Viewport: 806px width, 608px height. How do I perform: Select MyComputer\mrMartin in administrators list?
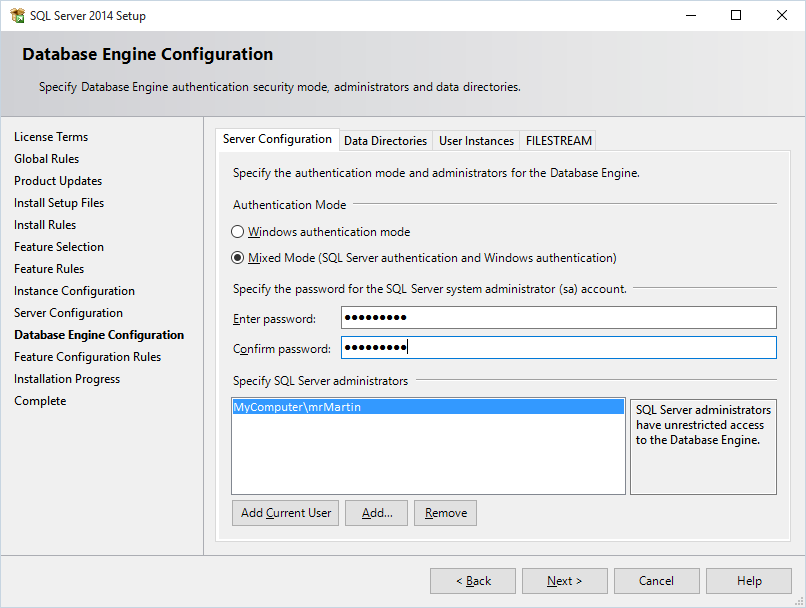click(x=428, y=407)
